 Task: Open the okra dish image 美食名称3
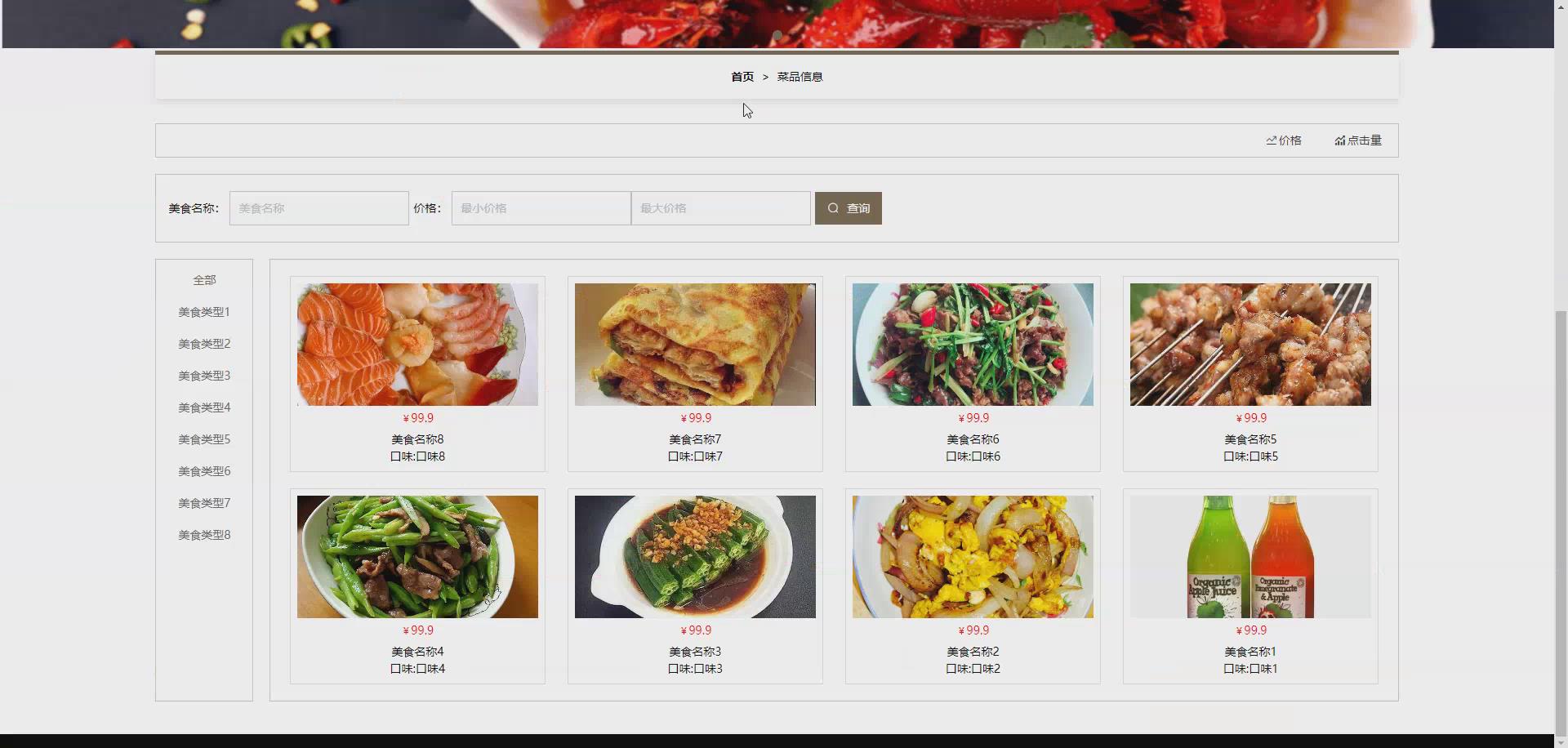[x=695, y=557]
